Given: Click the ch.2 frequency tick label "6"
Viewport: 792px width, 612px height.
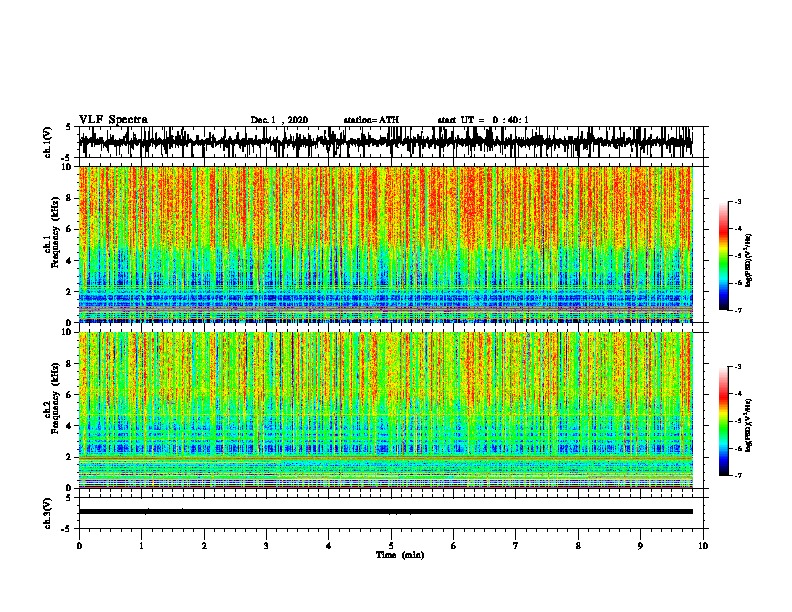Looking at the screenshot, I should click(x=69, y=395).
